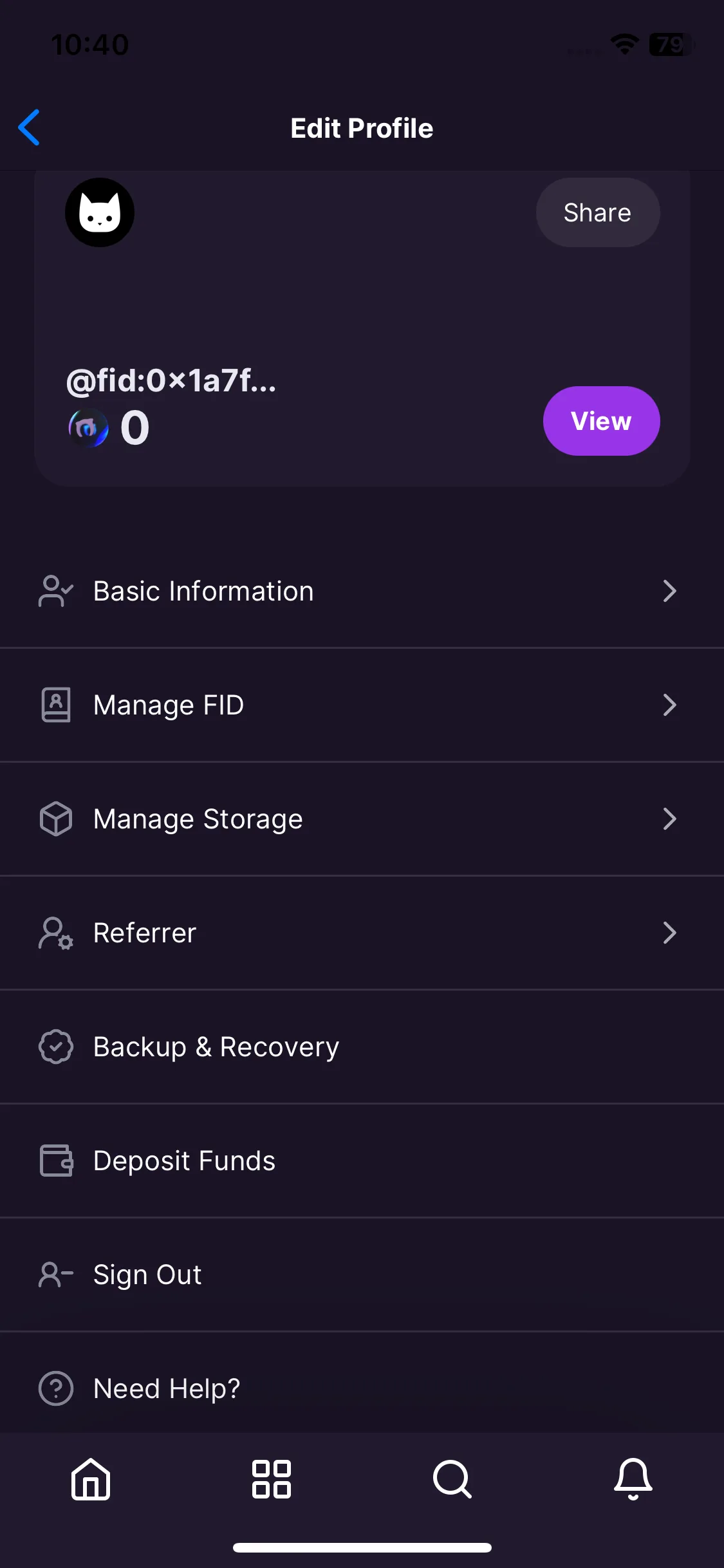Open Backup & Recovery menu item
This screenshot has width=724, height=1568.
[362, 1047]
